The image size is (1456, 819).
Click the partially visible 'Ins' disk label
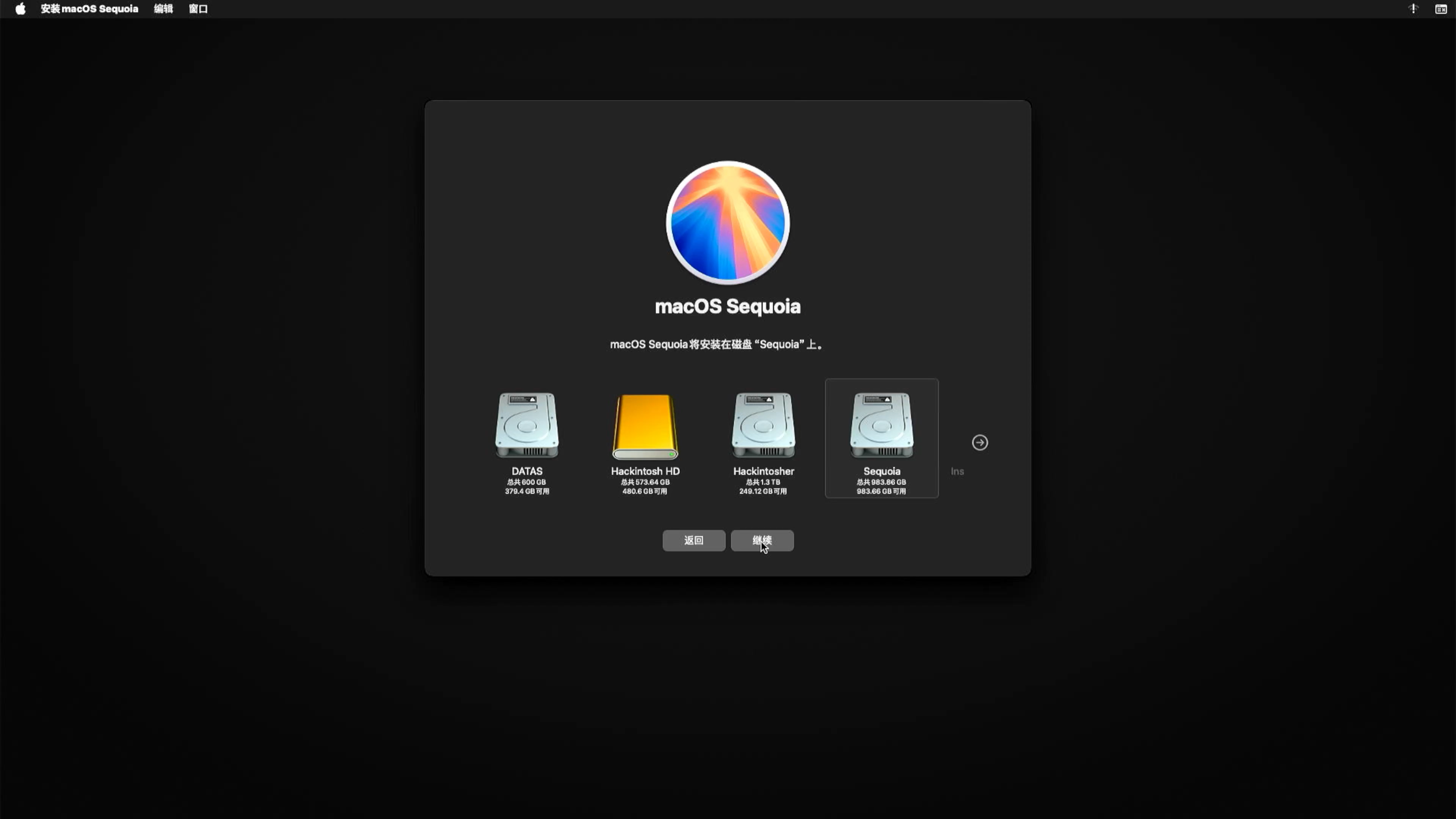957,471
